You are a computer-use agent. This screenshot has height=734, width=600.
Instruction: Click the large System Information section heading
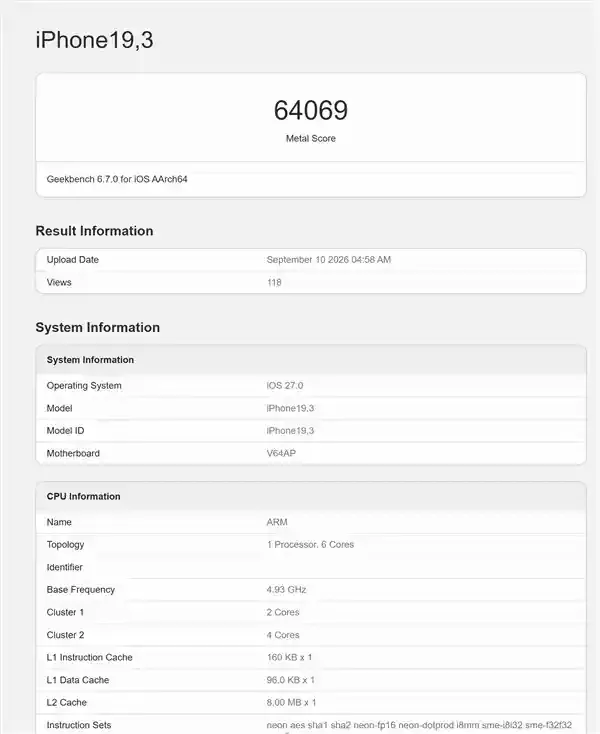point(98,327)
